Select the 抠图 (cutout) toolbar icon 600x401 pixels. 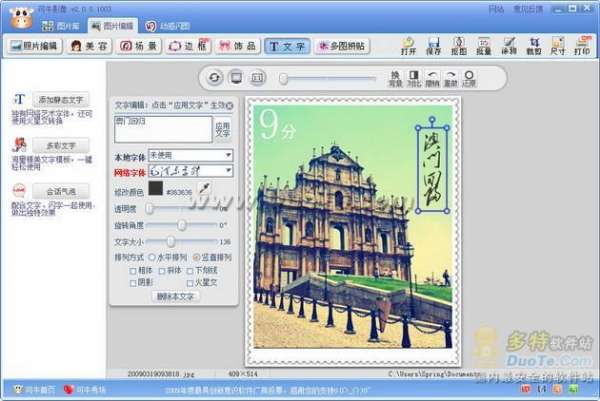(x=458, y=46)
